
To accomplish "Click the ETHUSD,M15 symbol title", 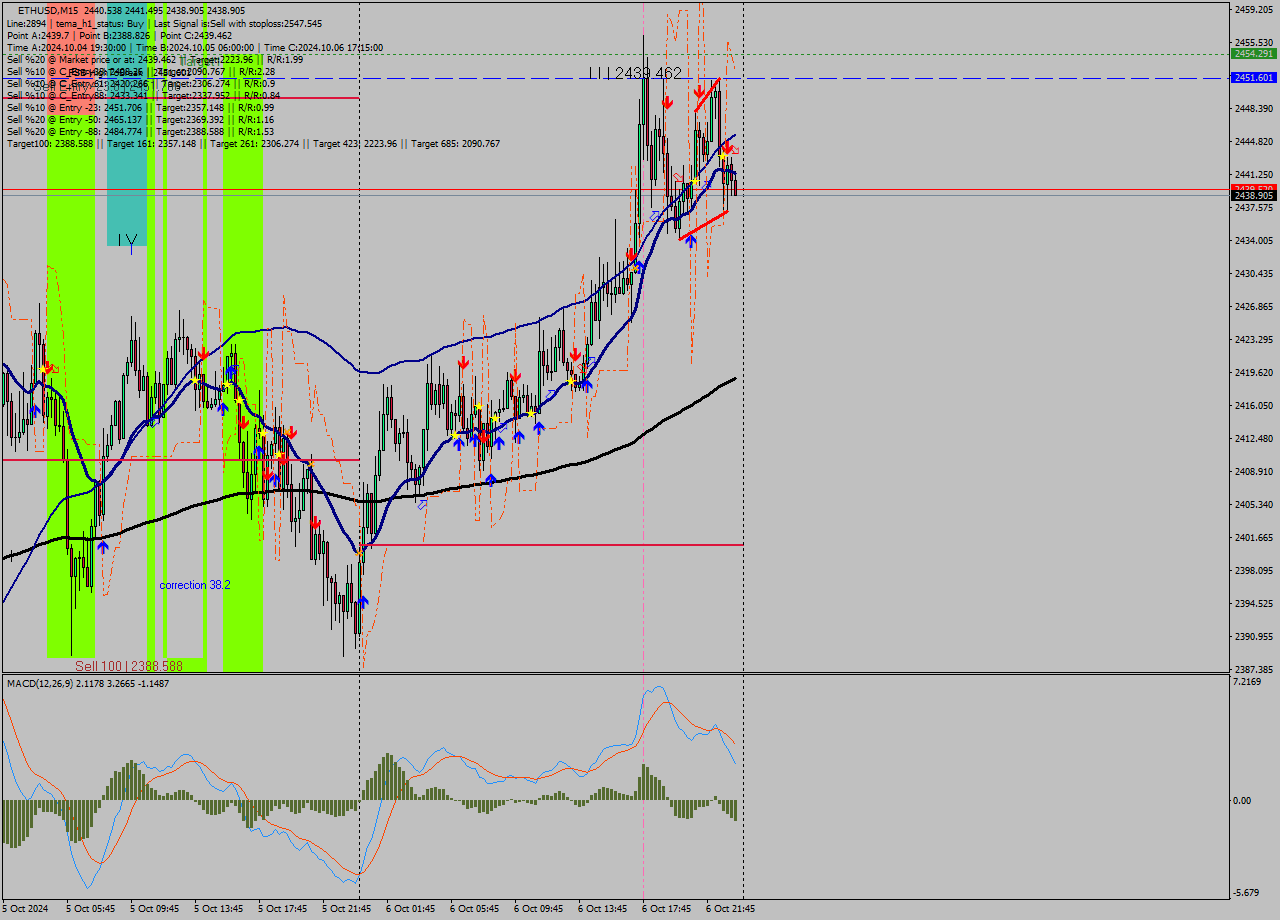I will (x=49, y=10).
